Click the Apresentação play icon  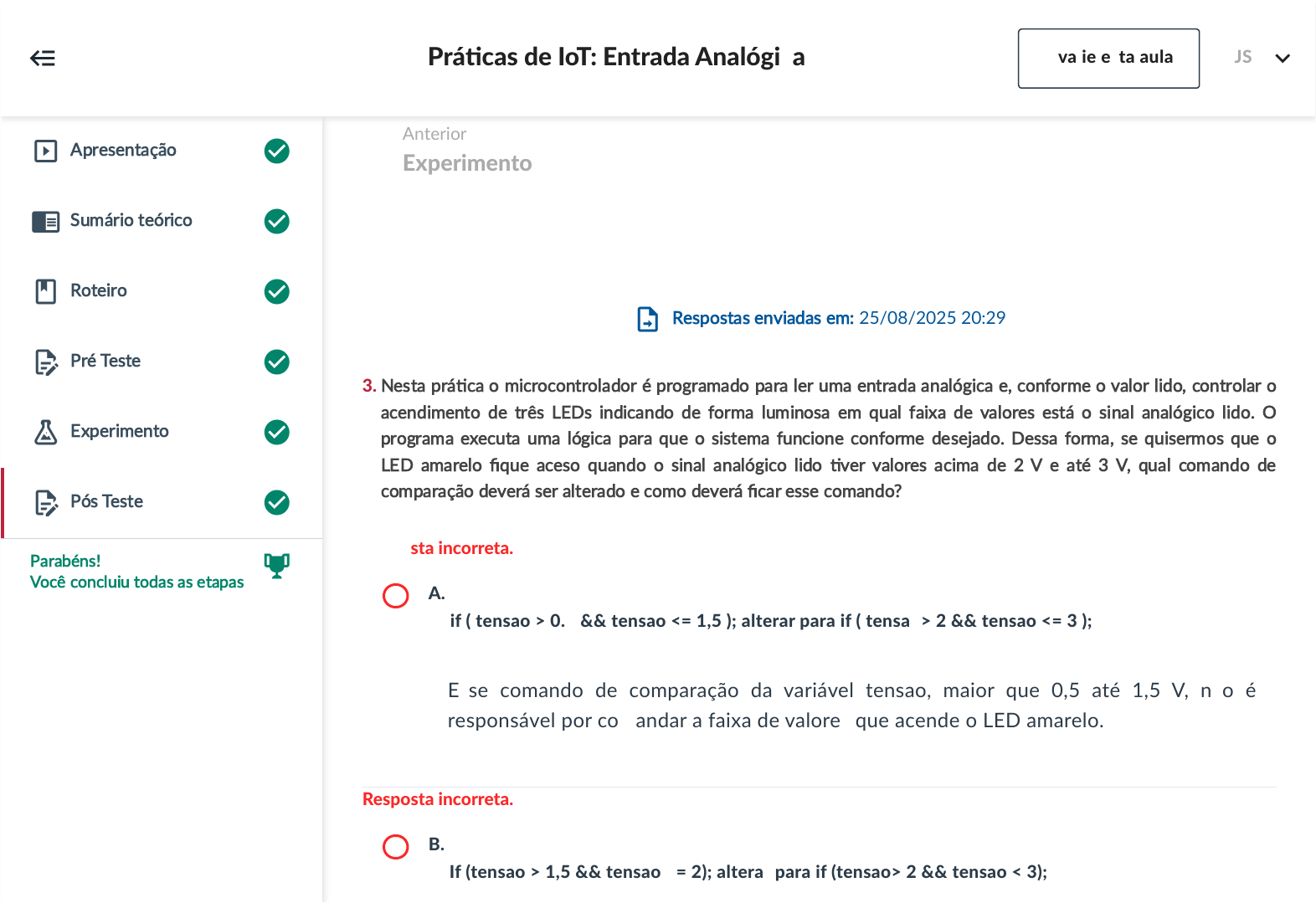click(x=45, y=151)
